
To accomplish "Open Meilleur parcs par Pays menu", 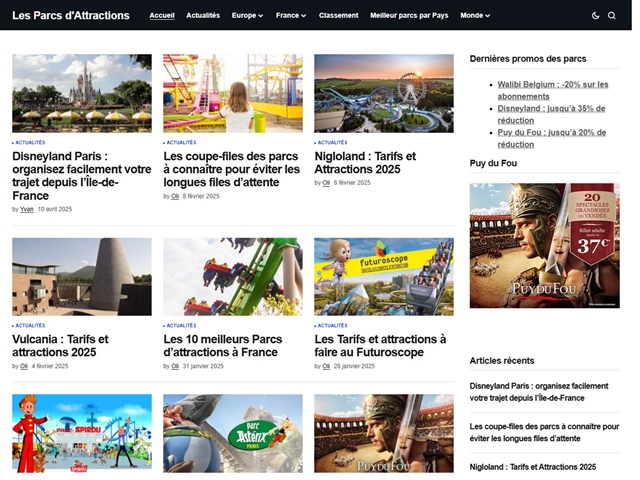I will (x=409, y=16).
